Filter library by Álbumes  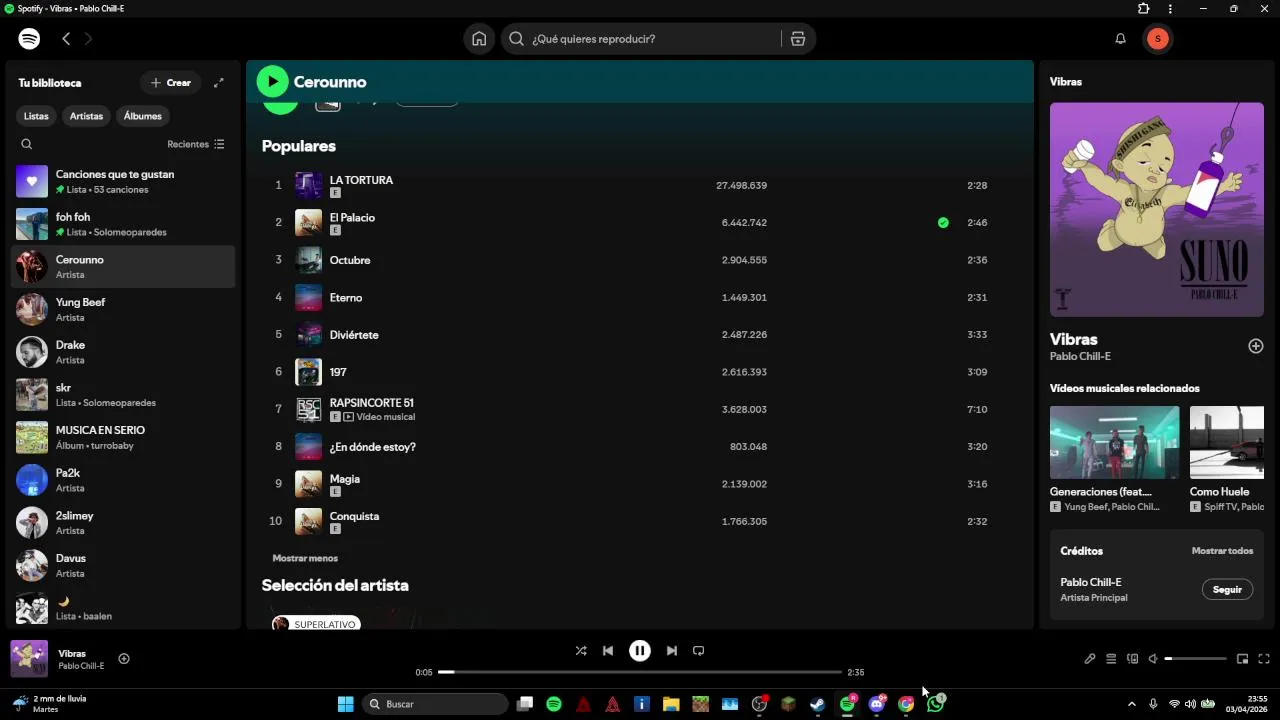click(143, 116)
